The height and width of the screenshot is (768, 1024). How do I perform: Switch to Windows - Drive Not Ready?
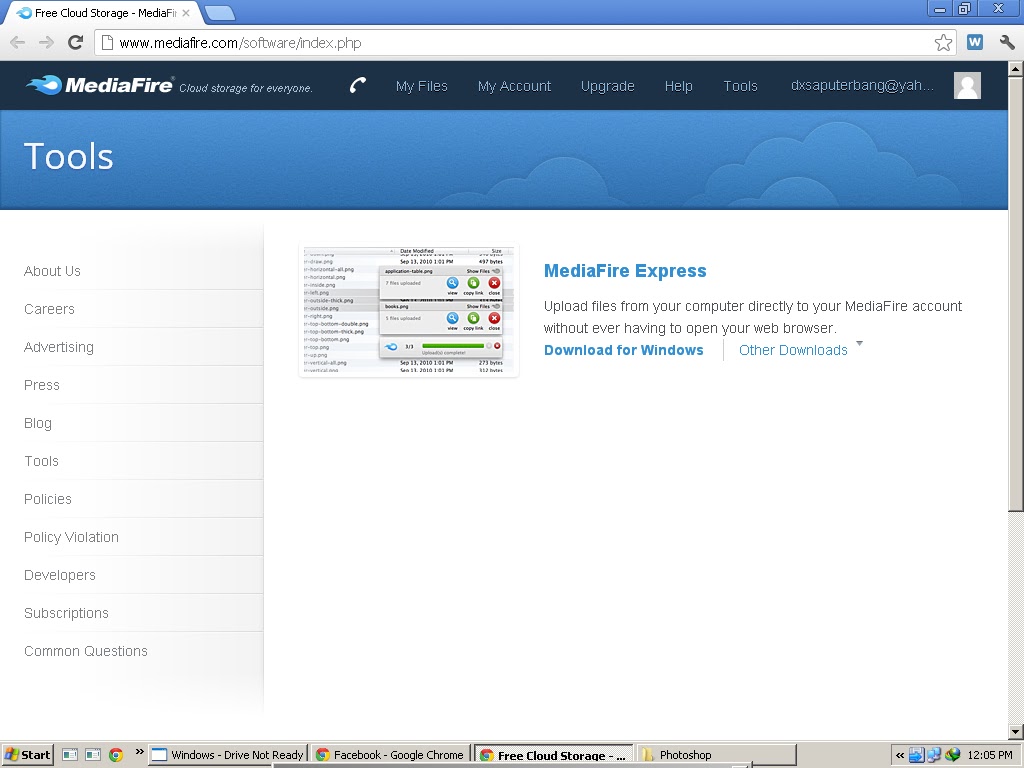coord(228,755)
